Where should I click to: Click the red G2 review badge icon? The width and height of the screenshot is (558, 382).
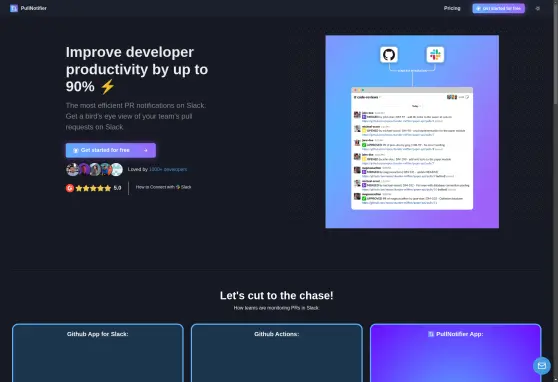70,188
